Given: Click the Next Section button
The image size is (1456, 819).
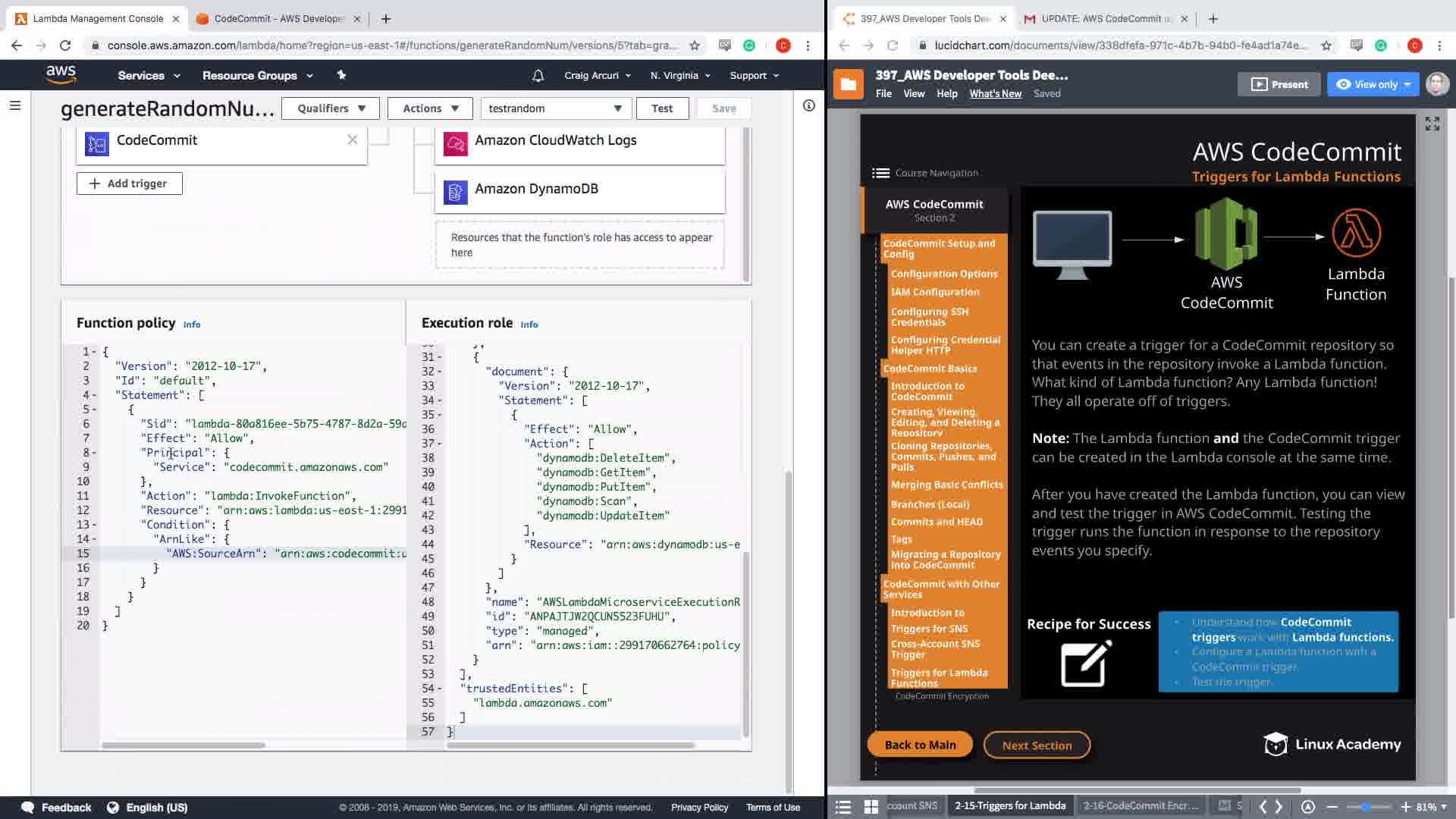Looking at the screenshot, I should click(1037, 745).
